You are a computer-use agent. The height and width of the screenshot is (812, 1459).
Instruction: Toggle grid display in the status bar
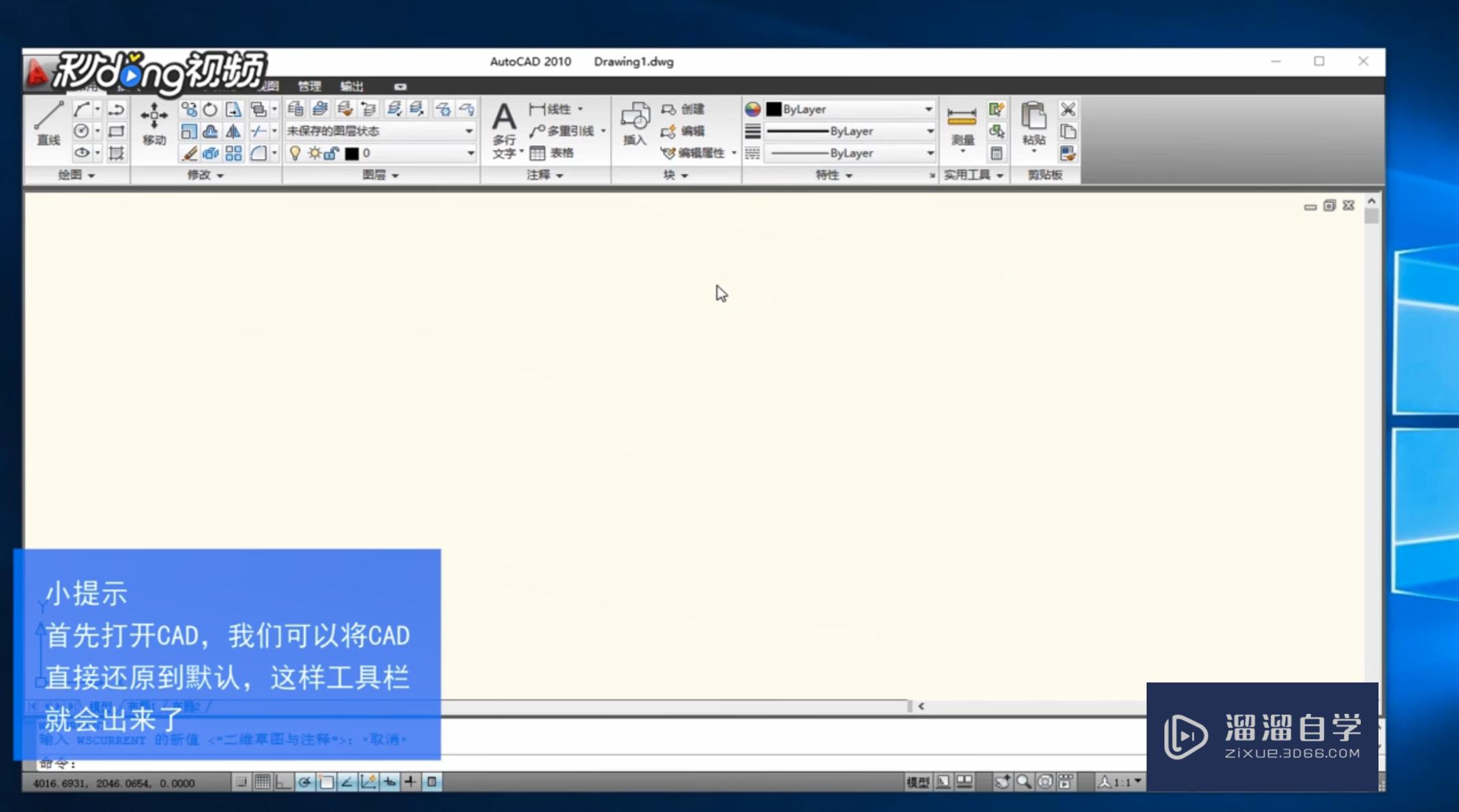(262, 782)
